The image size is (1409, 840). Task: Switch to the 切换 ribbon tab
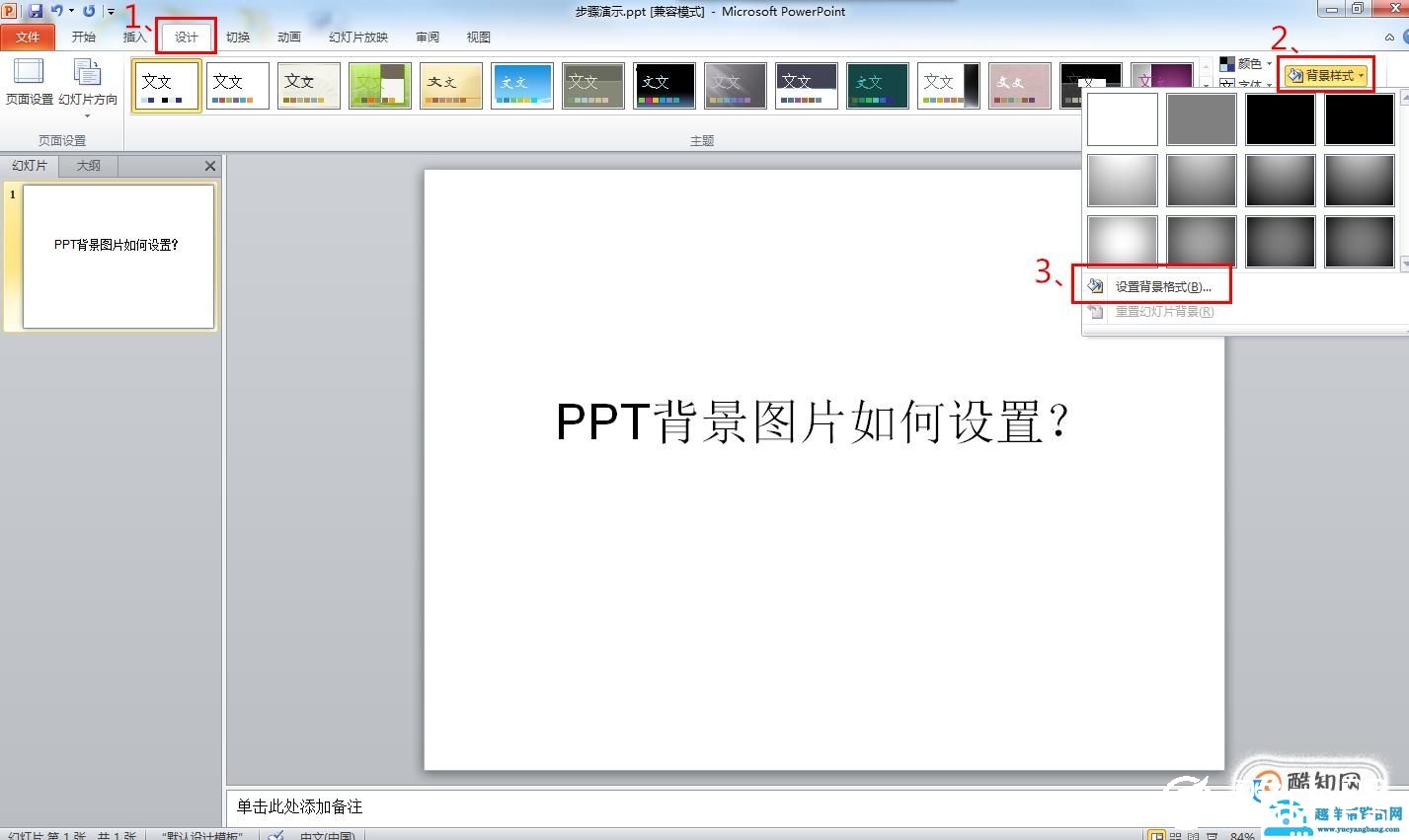coord(237,37)
